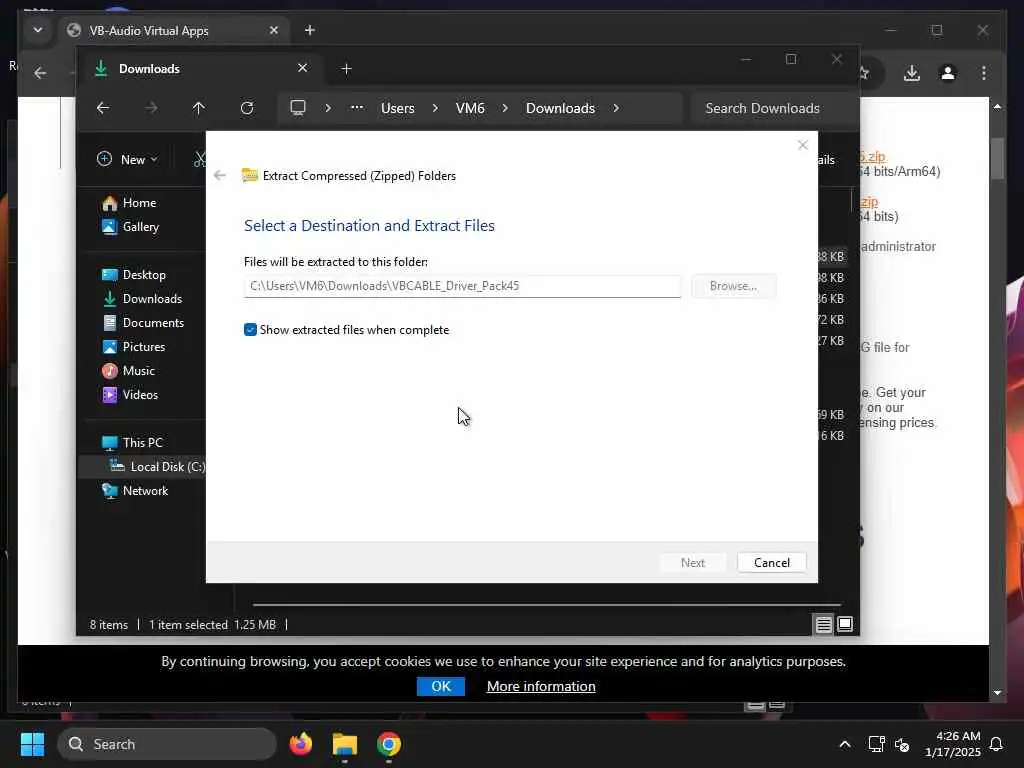Show hidden system tray icons
Screen dimensions: 1024x768
pos(844,744)
